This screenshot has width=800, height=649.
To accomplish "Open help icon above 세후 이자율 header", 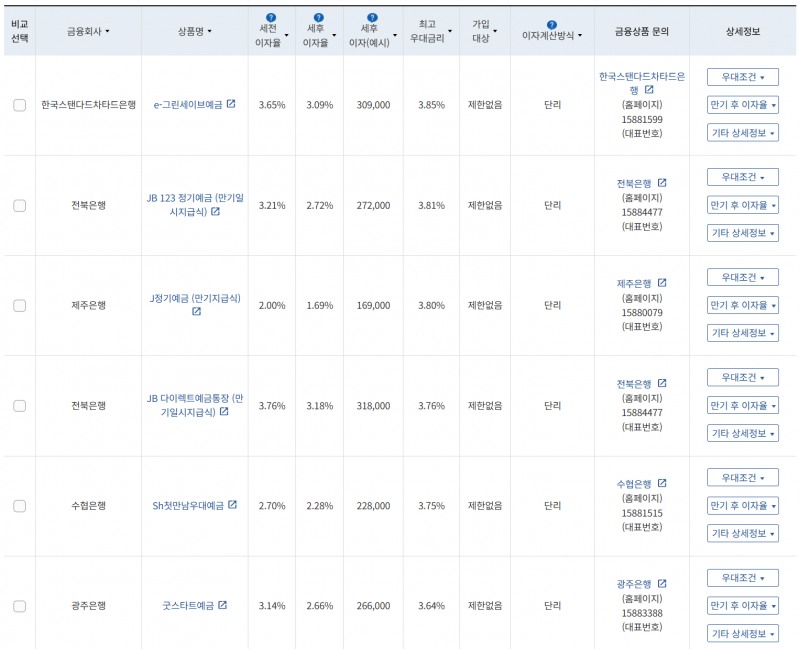I will [319, 18].
